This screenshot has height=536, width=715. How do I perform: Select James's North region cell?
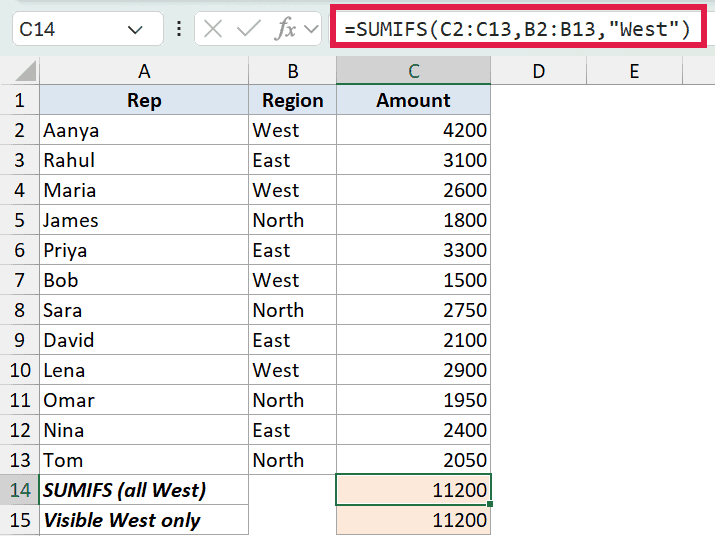pos(292,220)
